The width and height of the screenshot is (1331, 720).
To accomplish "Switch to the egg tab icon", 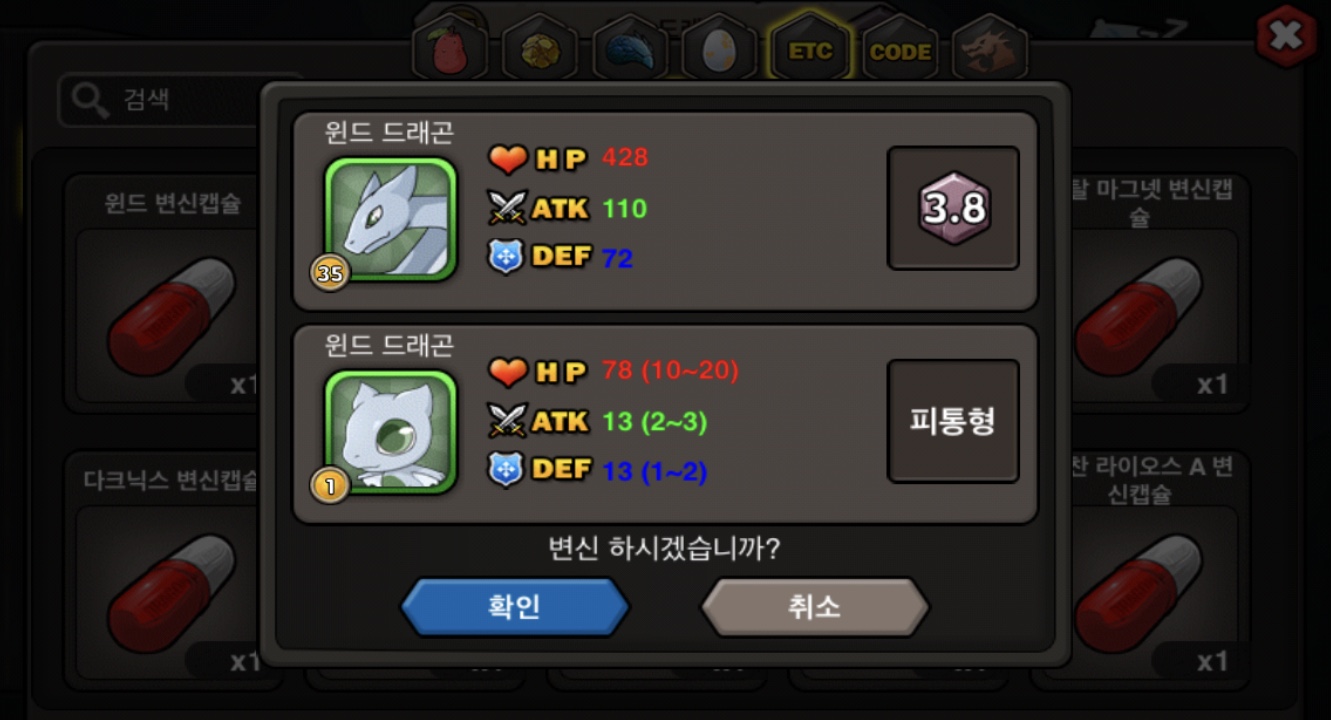I will pos(719,50).
